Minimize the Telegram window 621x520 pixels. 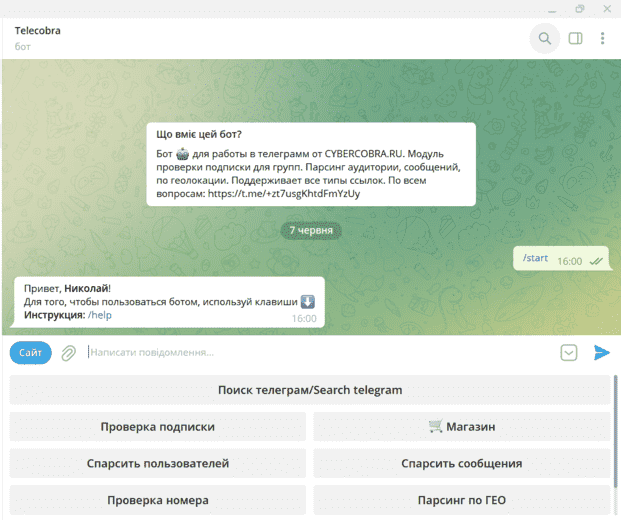tap(552, 10)
